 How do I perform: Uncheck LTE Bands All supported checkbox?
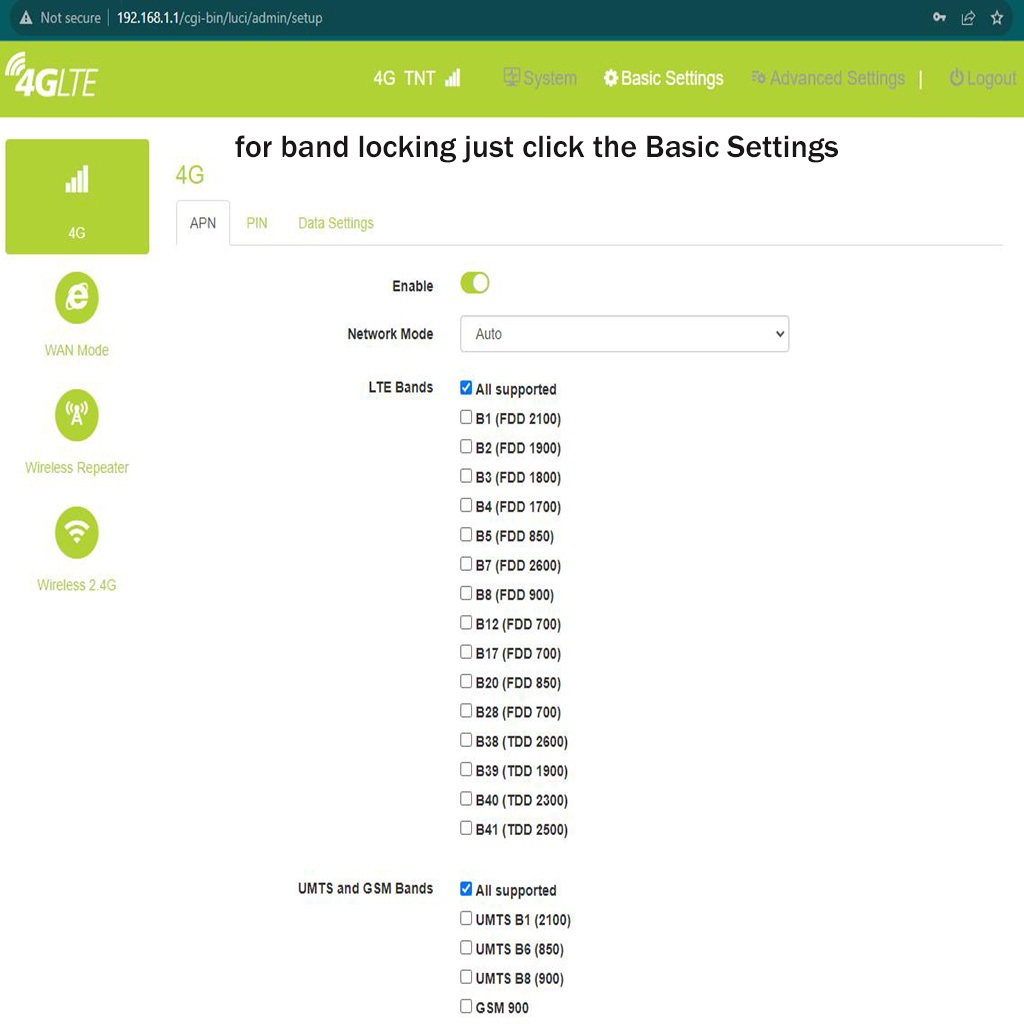pyautogui.click(x=466, y=388)
